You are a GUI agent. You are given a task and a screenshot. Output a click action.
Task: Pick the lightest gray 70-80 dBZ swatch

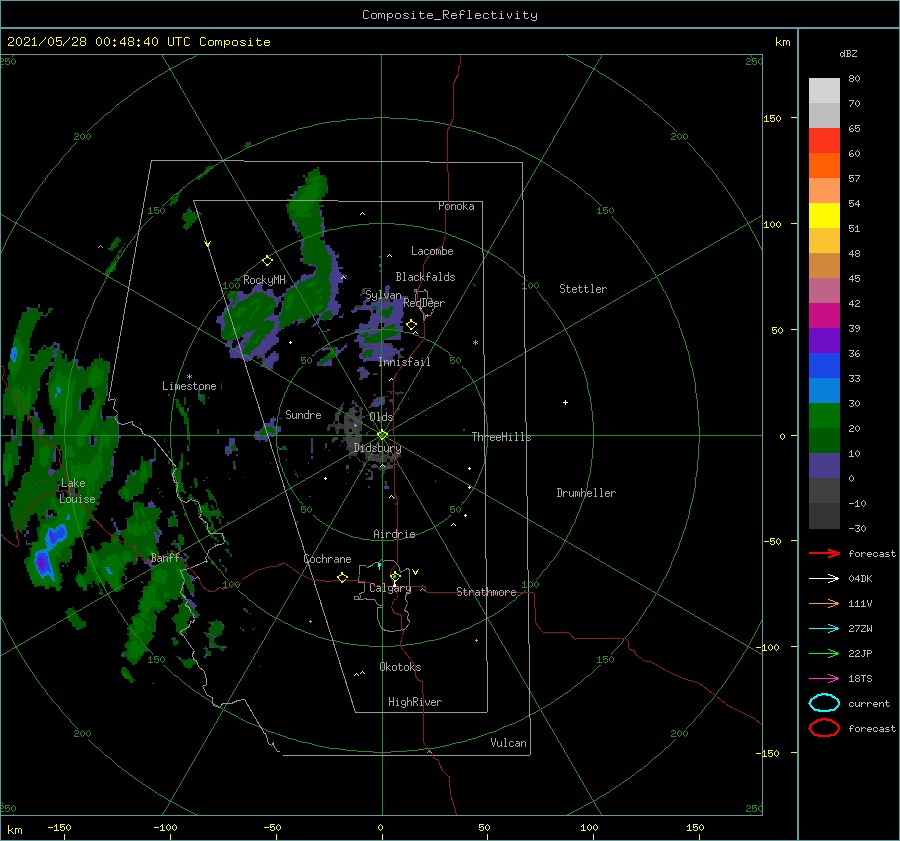824,91
